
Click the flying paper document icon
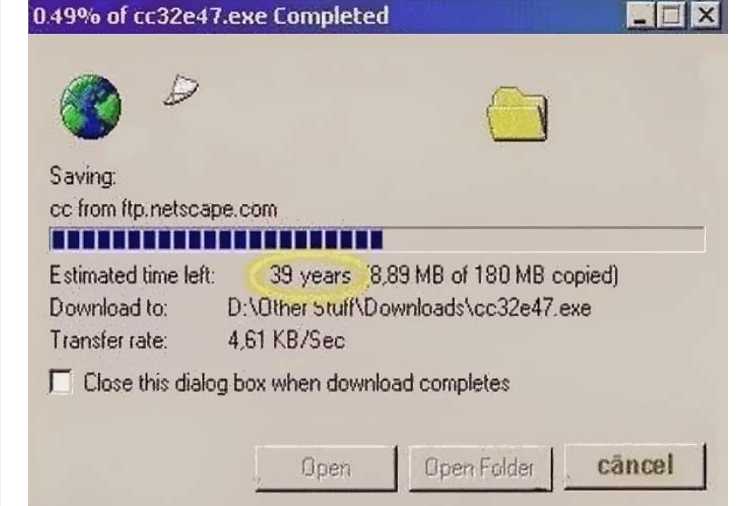coord(181,90)
